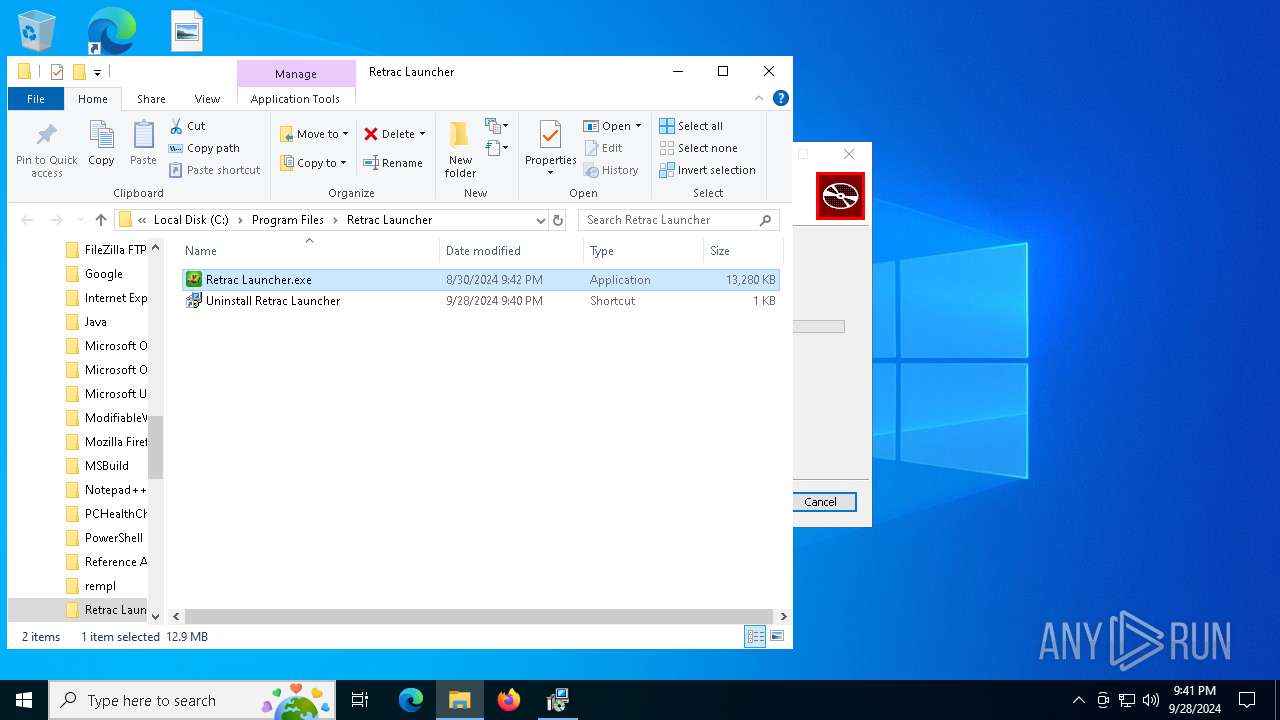This screenshot has width=1280, height=720.
Task: Click Copy path in Clipboard group
Action: pos(204,148)
